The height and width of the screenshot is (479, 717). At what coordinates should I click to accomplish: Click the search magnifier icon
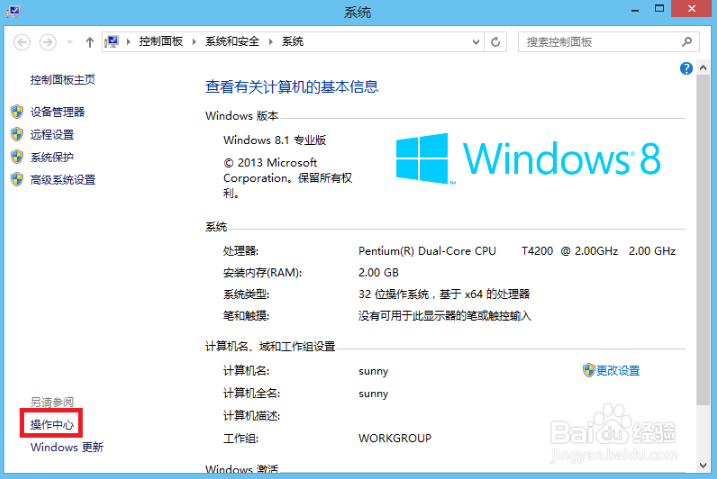[x=687, y=42]
